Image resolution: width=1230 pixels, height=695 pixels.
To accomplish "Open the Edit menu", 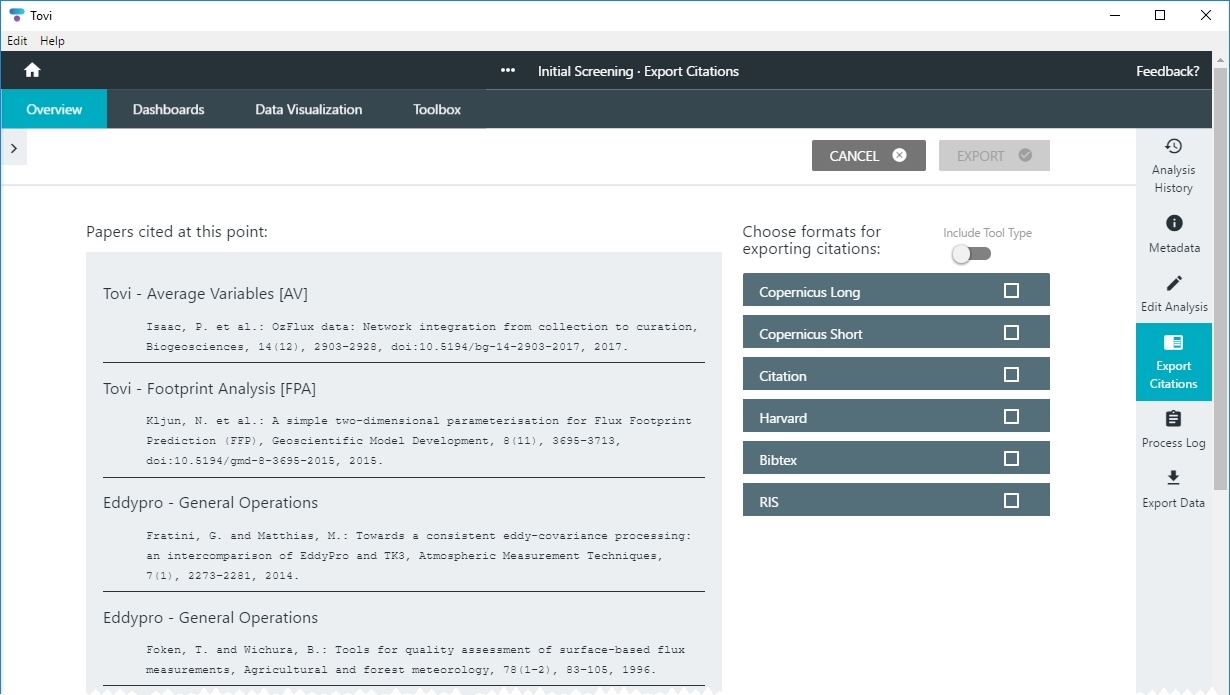I will tap(17, 41).
